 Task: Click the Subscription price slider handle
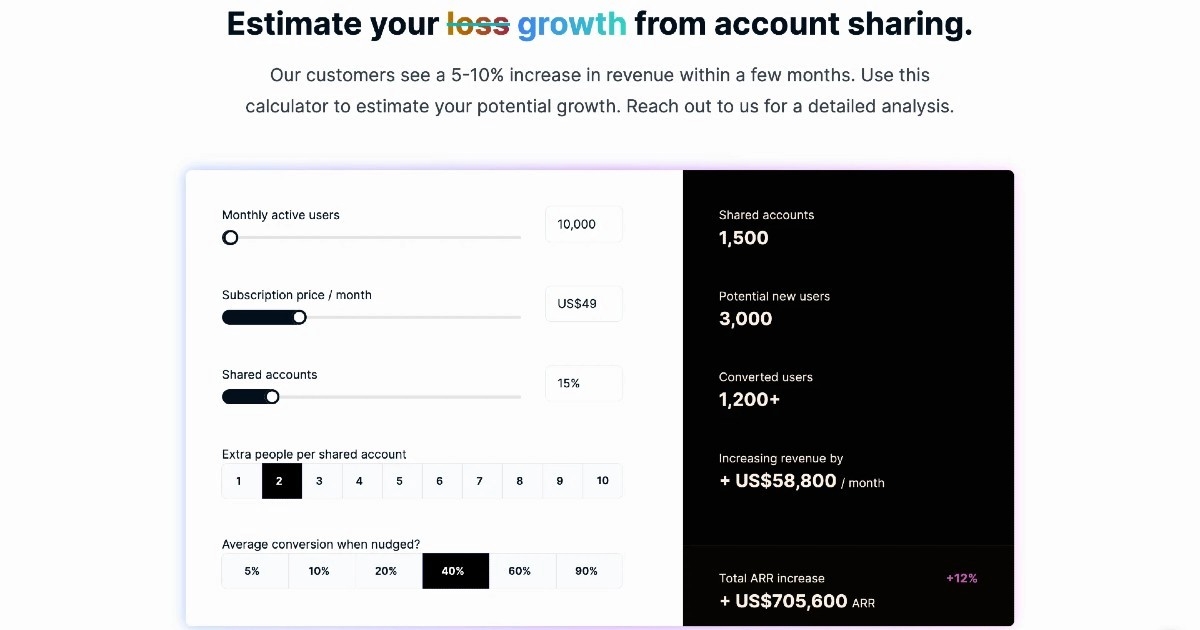[299, 317]
